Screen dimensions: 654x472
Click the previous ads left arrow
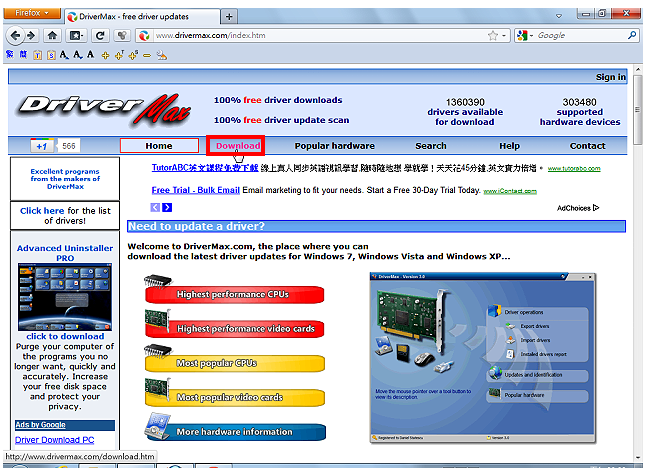[155, 207]
